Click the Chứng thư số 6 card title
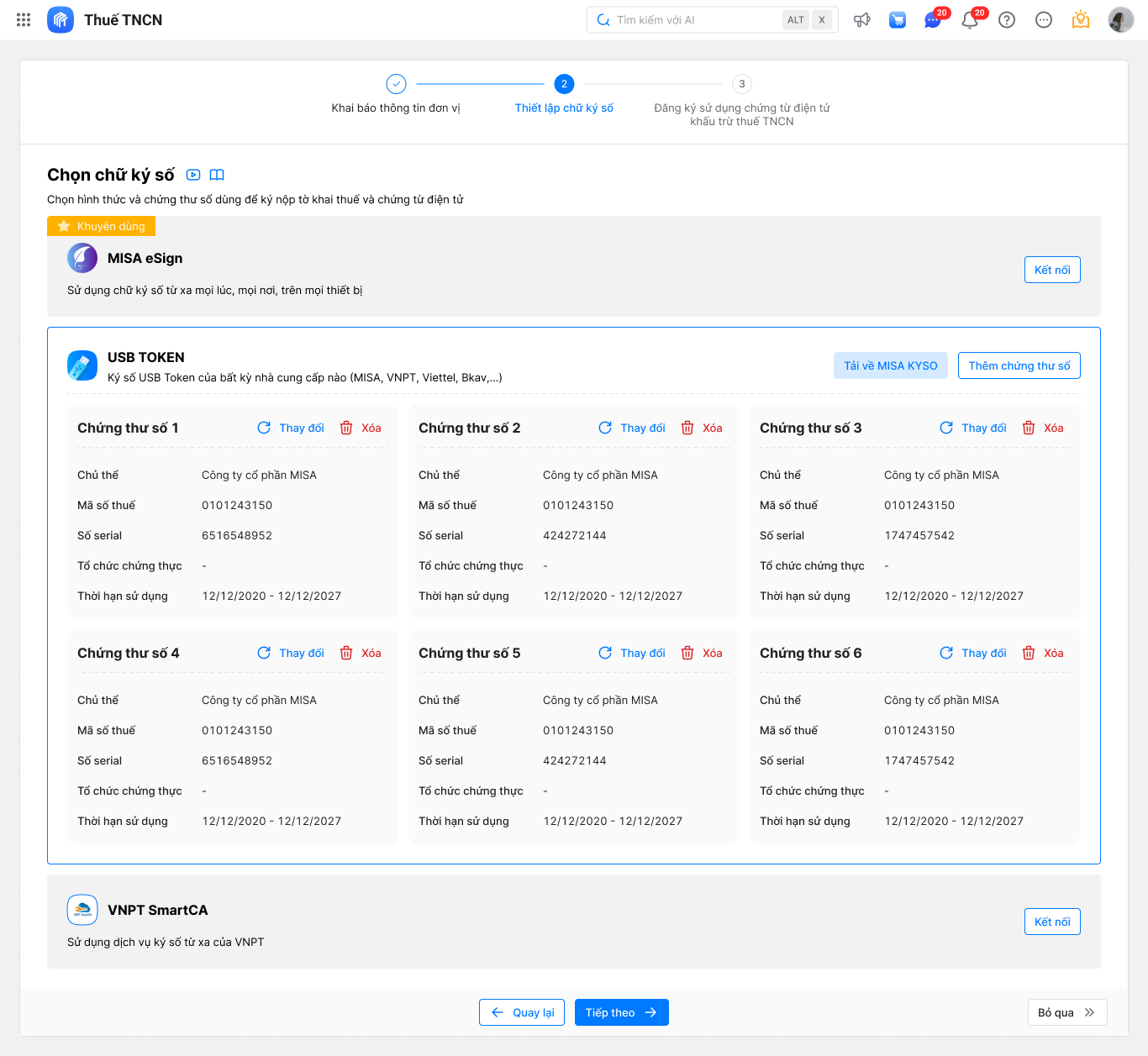Screen dimensions: 1148x1056 click(811, 653)
